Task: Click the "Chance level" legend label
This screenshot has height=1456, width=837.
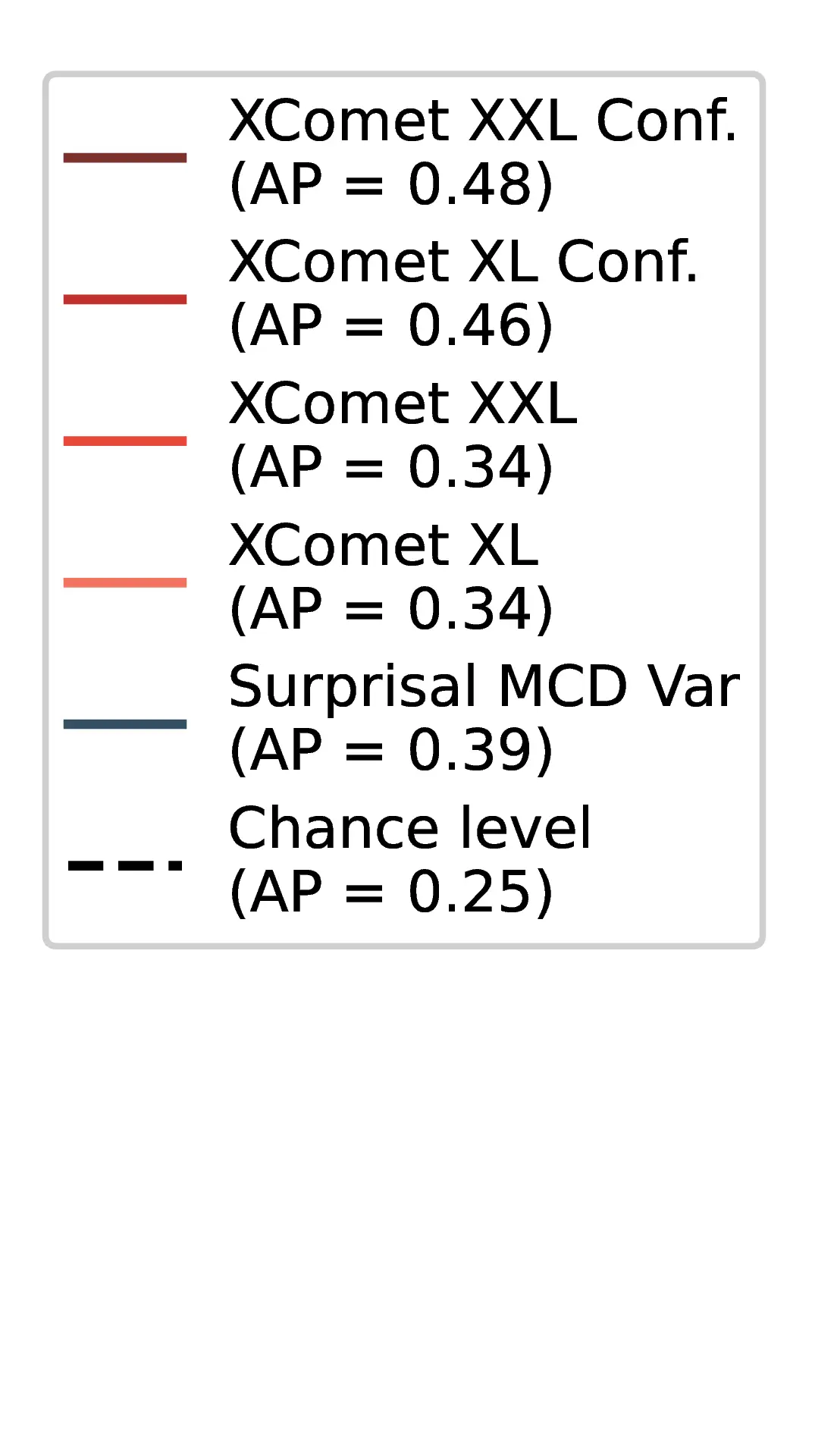Action: pyautogui.click(x=409, y=828)
